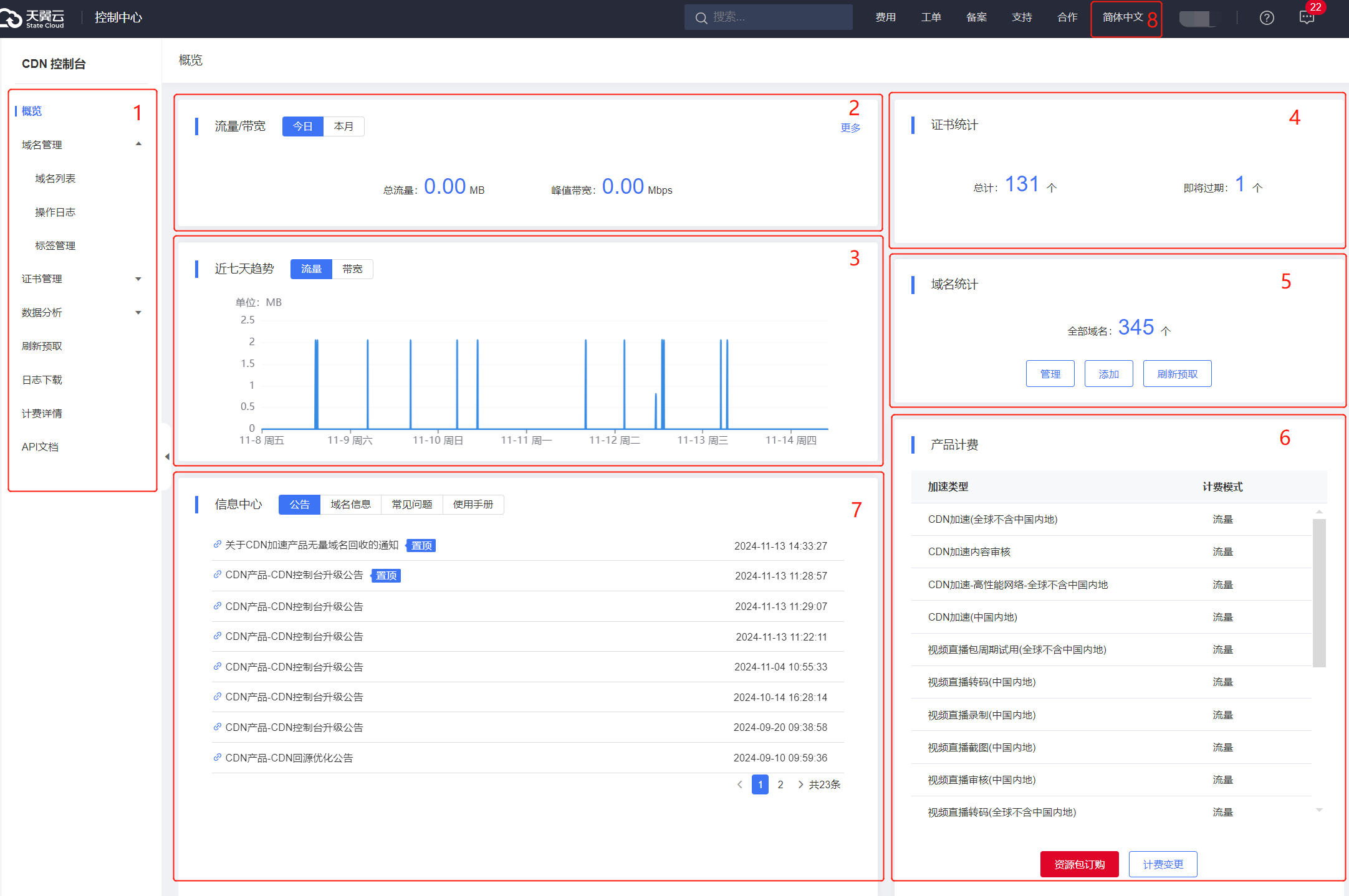This screenshot has height=896, width=1349.
Task: Click link icon beside 关于CDN加速产品无量域名回收的通知
Action: 217,545
